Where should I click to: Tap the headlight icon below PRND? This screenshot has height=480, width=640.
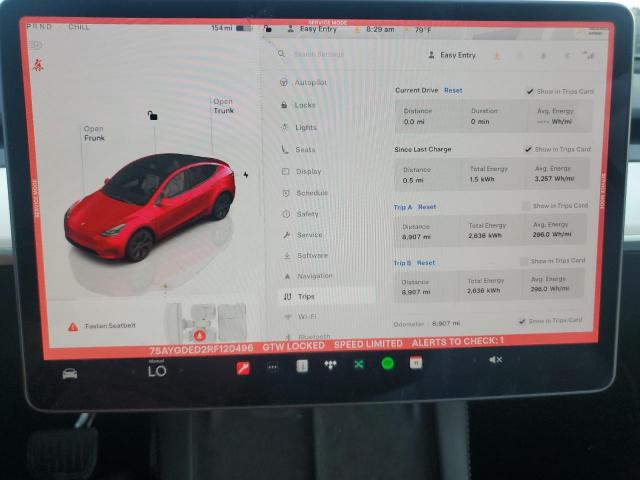(x=36, y=44)
